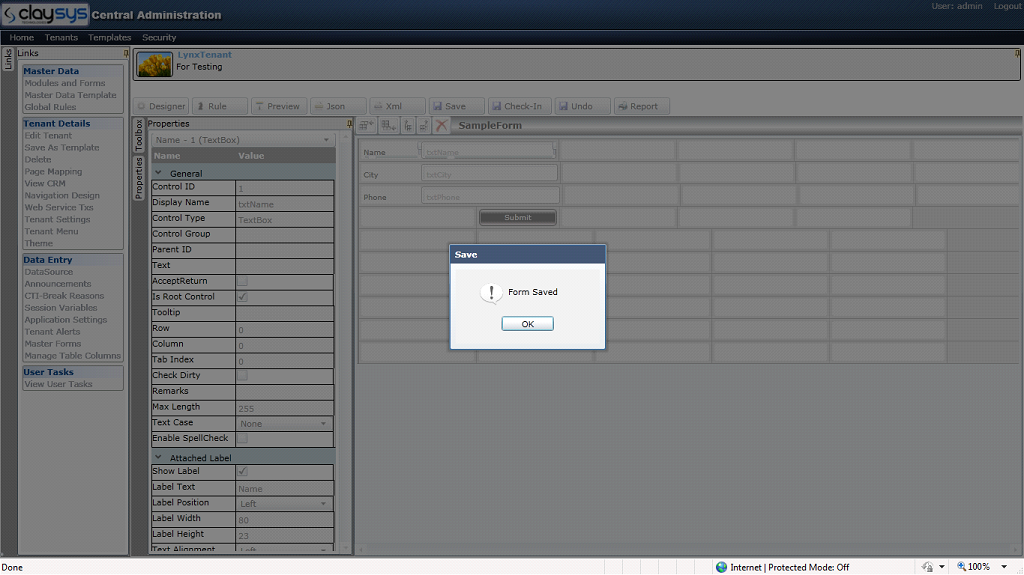Click the txtPhone text box on the form
The height and width of the screenshot is (575, 1024).
point(490,196)
